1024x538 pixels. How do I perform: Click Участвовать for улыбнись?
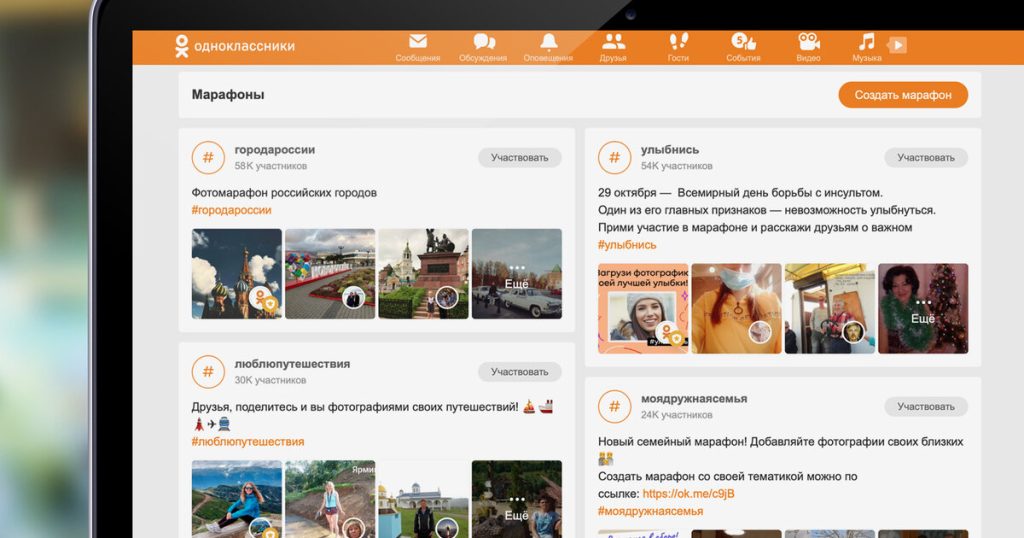926,157
